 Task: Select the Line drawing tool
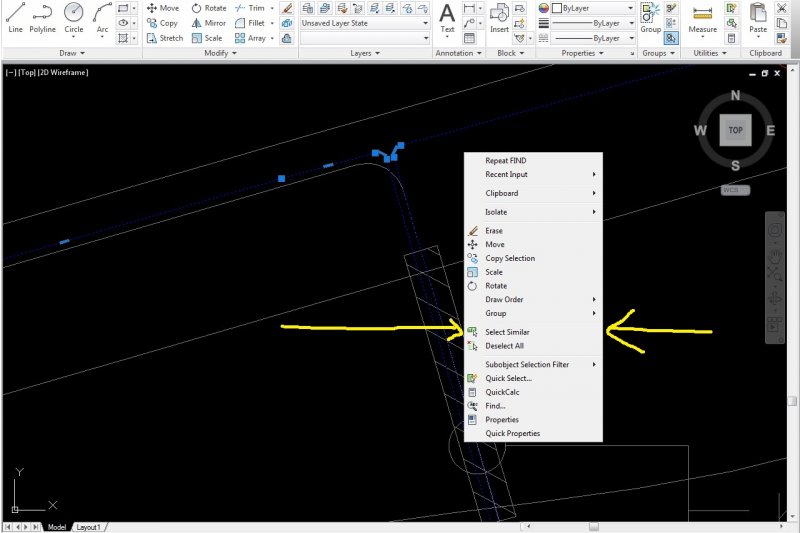click(x=15, y=16)
